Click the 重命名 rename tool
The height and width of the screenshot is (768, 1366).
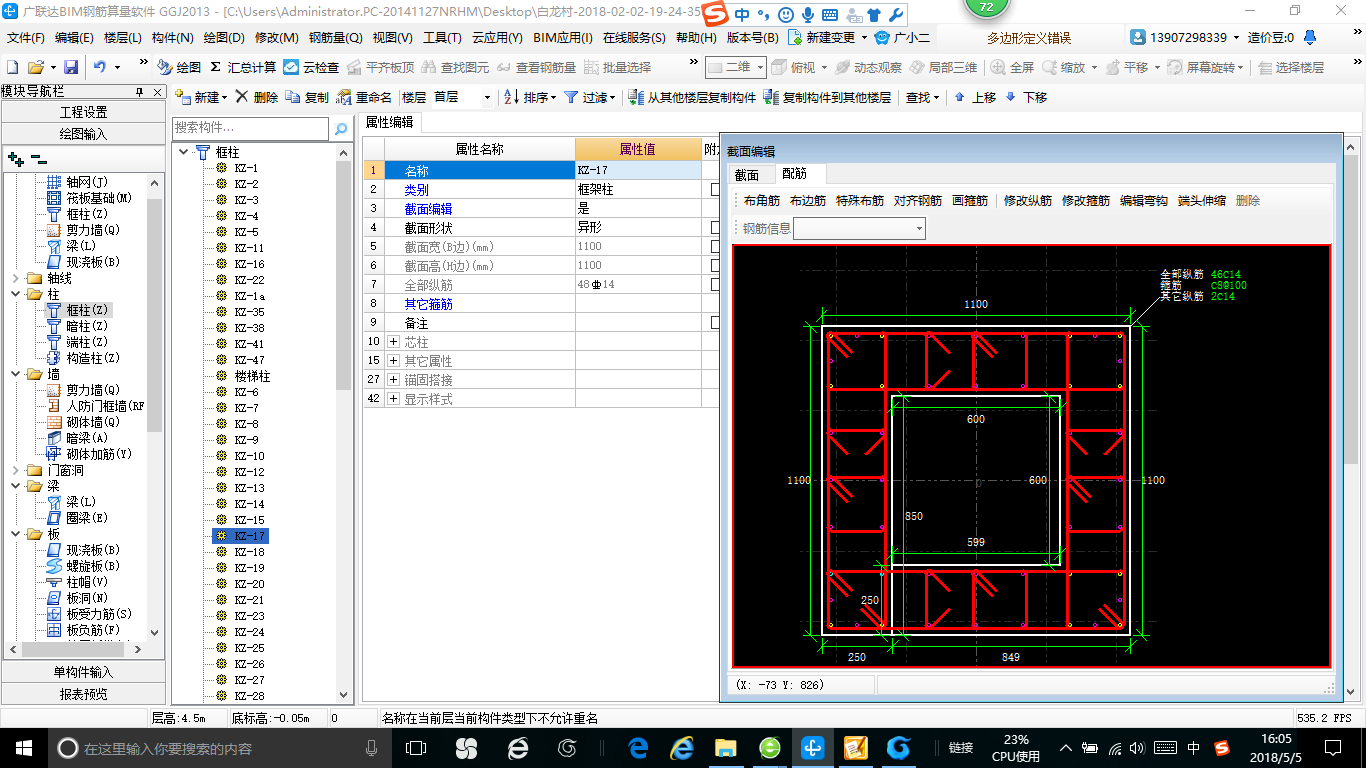coord(364,97)
